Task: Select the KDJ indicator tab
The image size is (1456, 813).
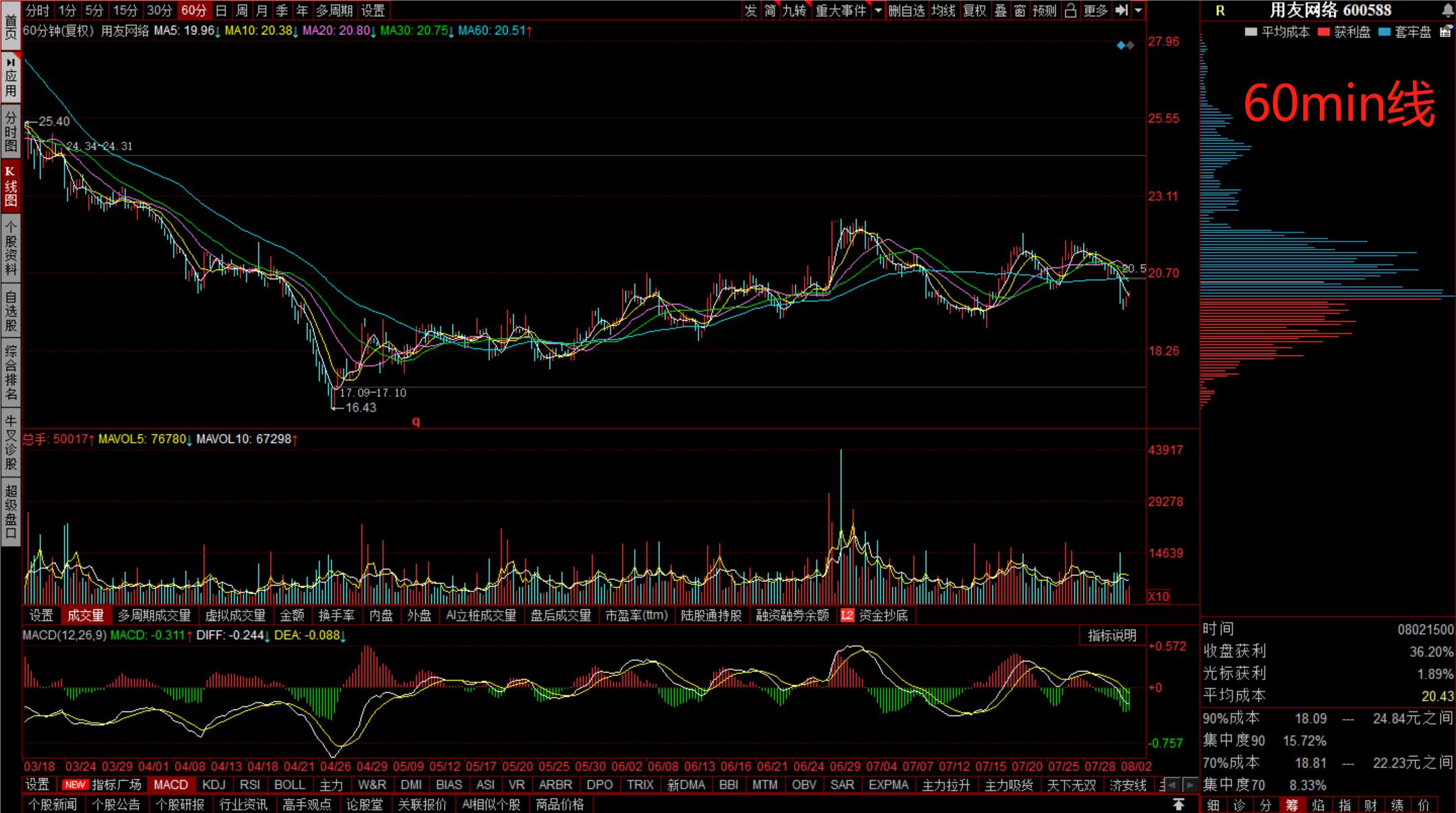Action: pos(214,785)
